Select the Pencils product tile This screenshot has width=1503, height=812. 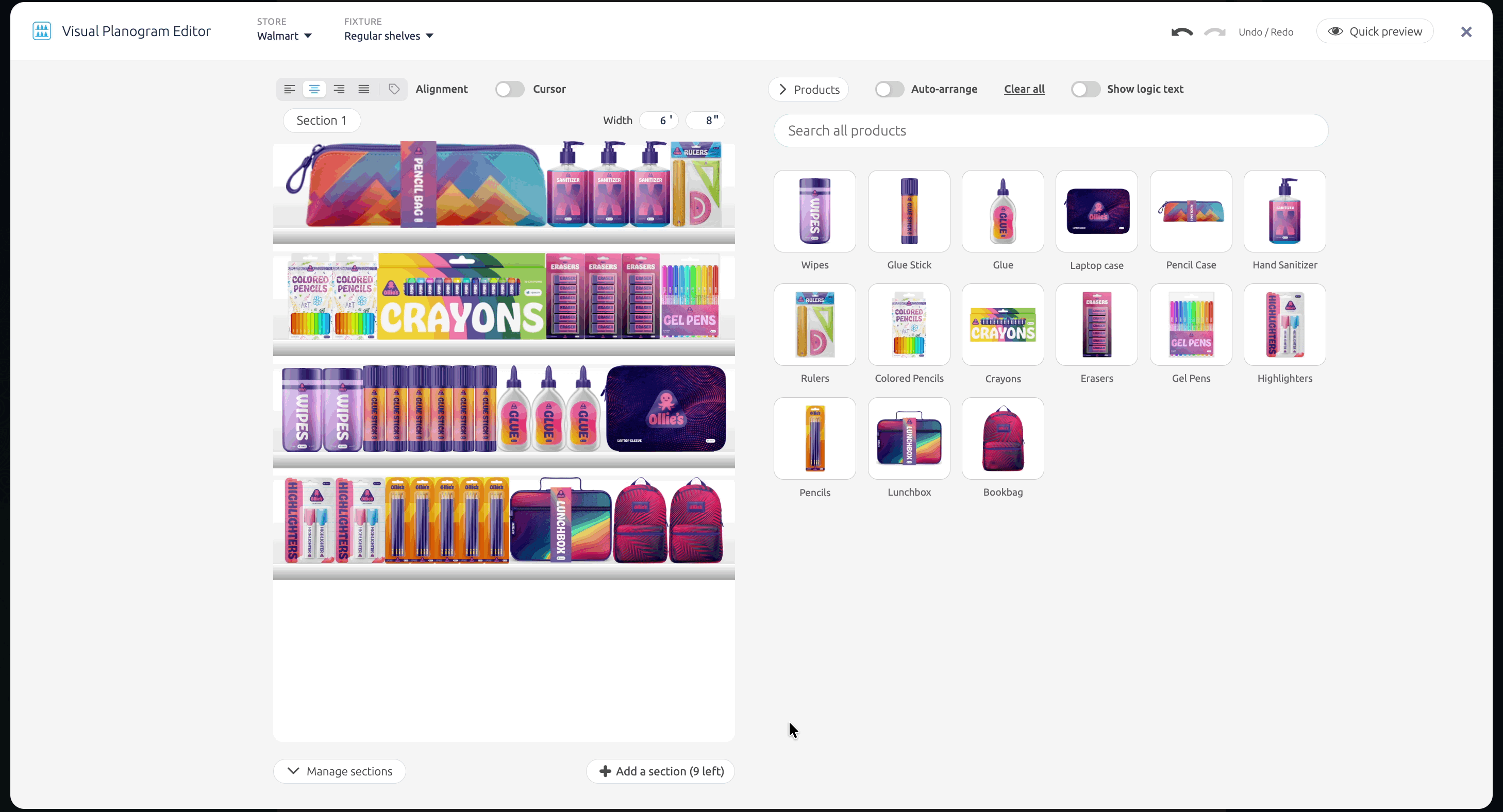tap(814, 438)
